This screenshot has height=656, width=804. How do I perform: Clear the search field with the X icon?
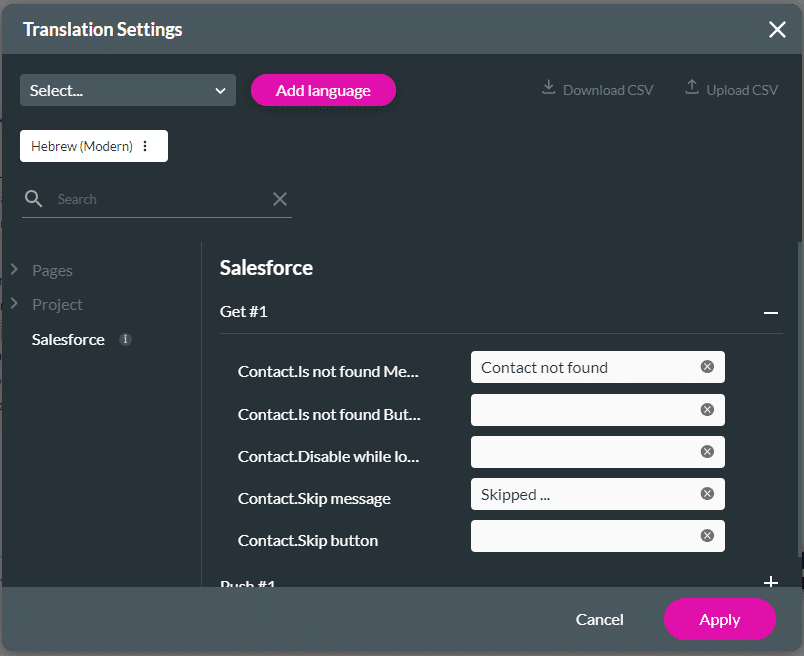tap(279, 198)
